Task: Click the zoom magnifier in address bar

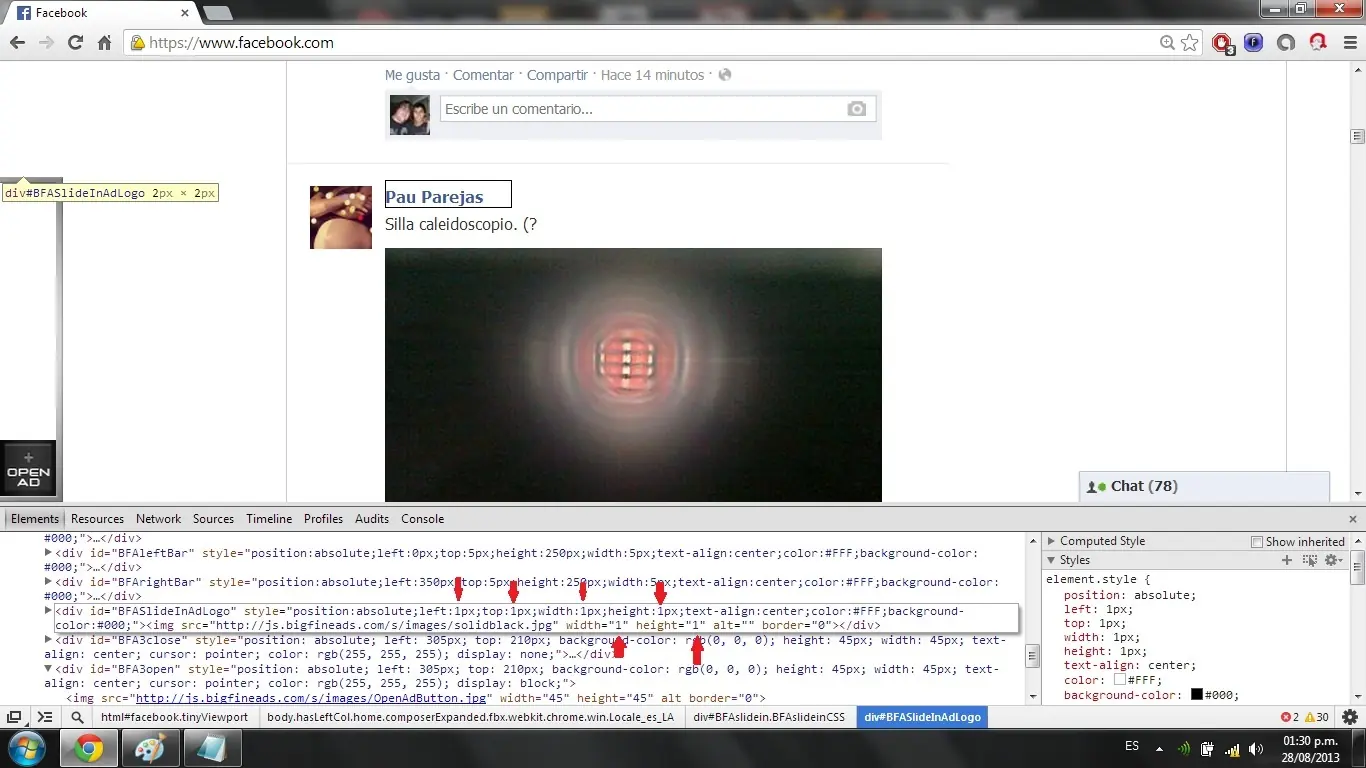Action: 1167,43
